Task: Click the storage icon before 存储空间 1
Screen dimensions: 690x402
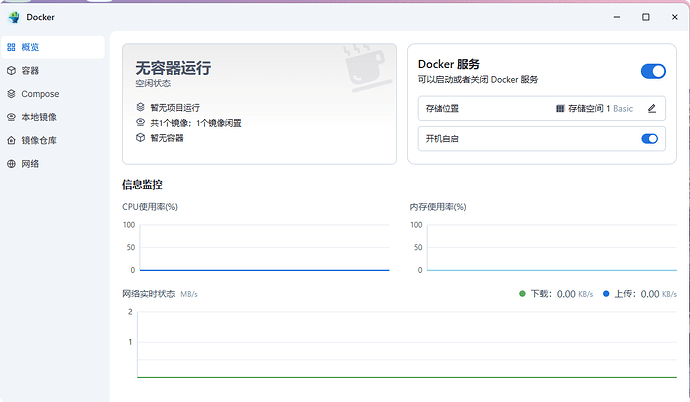Action: (x=560, y=108)
